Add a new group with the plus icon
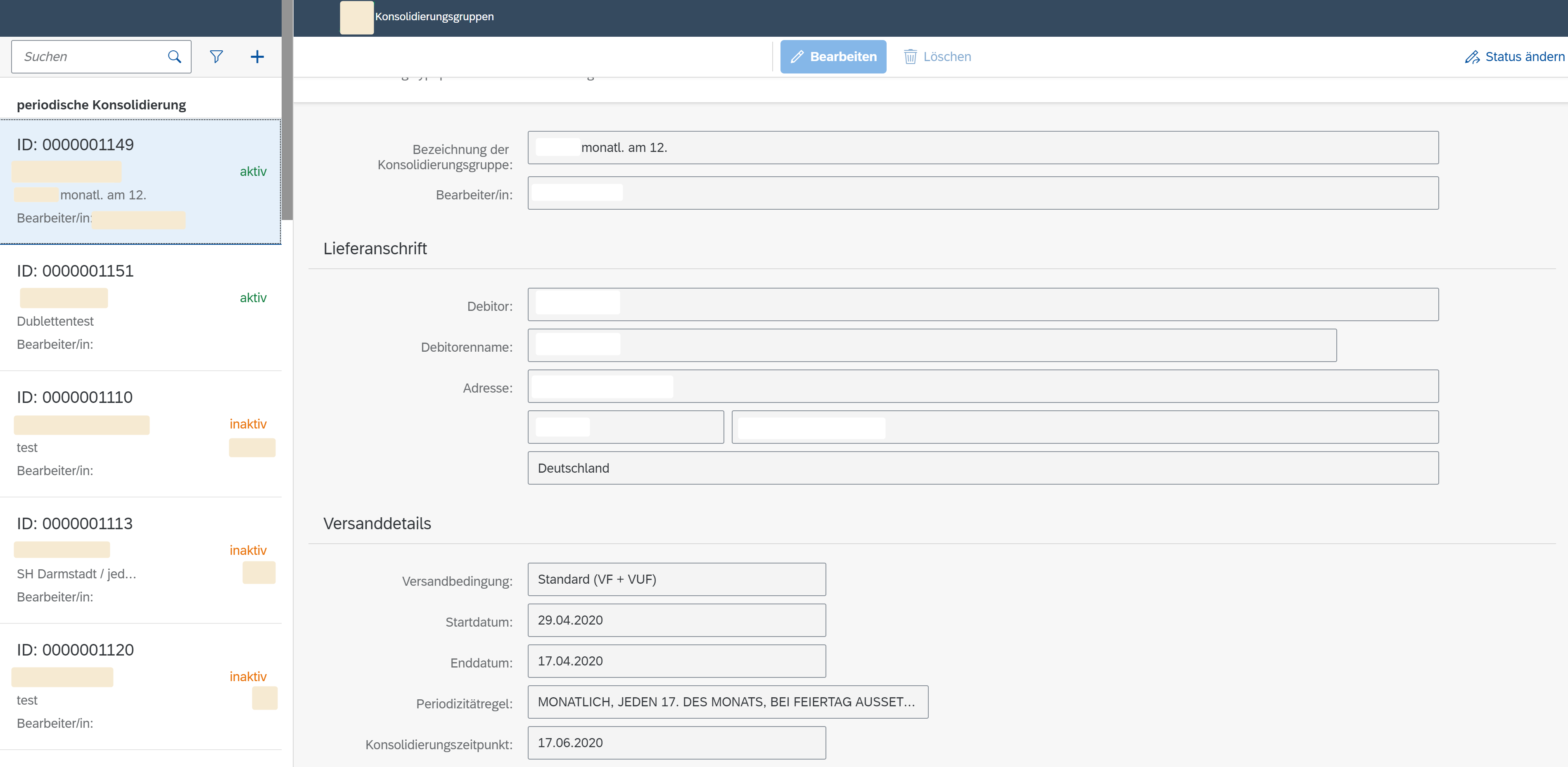The width and height of the screenshot is (1568, 767). (257, 57)
